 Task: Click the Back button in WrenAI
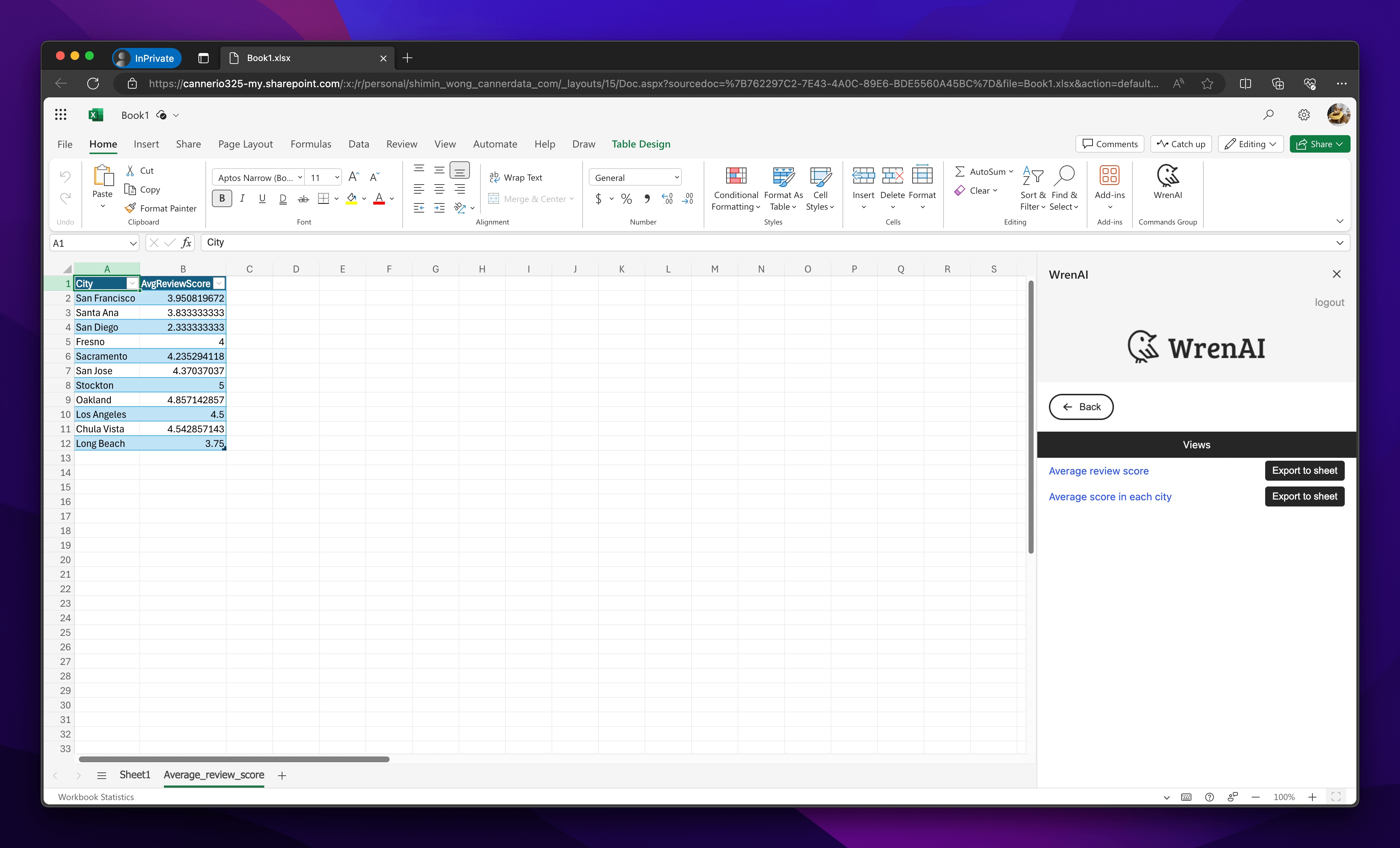pyautogui.click(x=1081, y=407)
